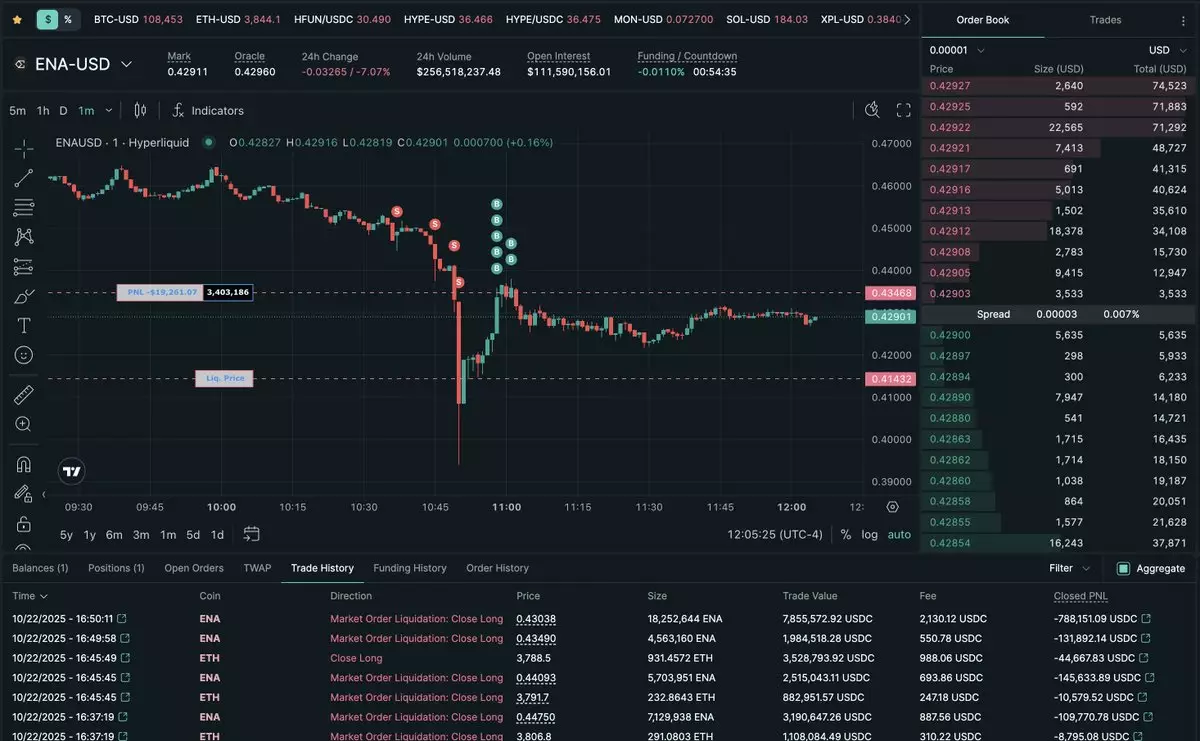Enable magnet mode for drawings
This screenshot has width=1200, height=741.
(x=24, y=464)
